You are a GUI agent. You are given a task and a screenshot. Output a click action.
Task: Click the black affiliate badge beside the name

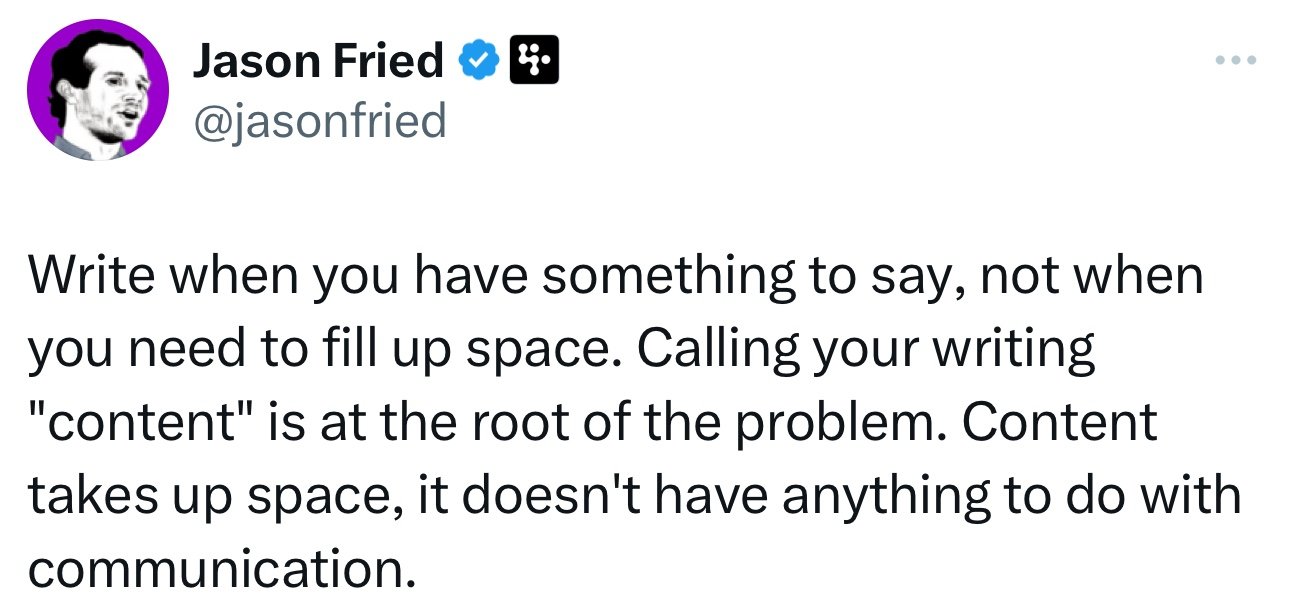pos(530,63)
